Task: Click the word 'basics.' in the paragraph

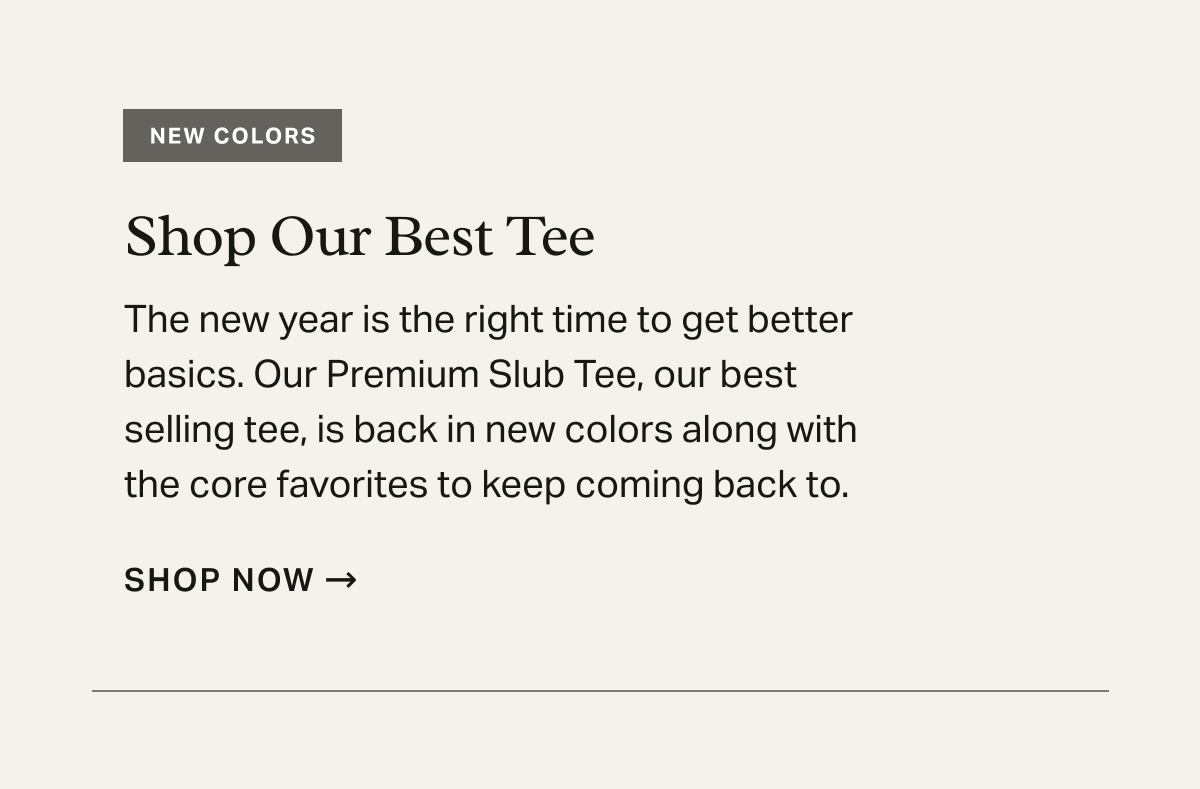Action: point(184,375)
